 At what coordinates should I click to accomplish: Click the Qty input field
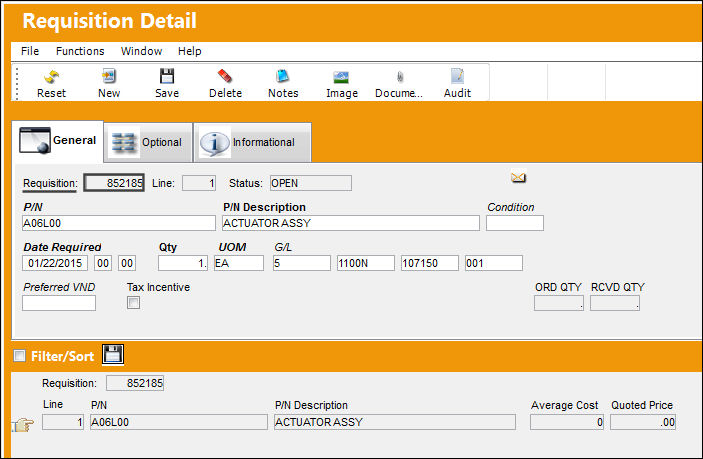(x=182, y=263)
